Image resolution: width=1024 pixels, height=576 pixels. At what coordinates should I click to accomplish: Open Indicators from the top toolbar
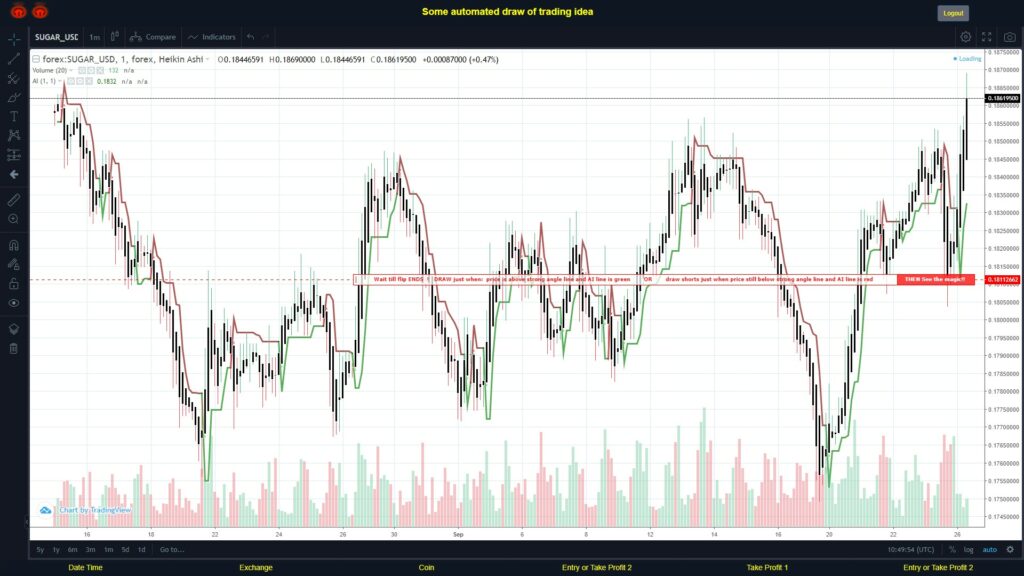(x=218, y=36)
